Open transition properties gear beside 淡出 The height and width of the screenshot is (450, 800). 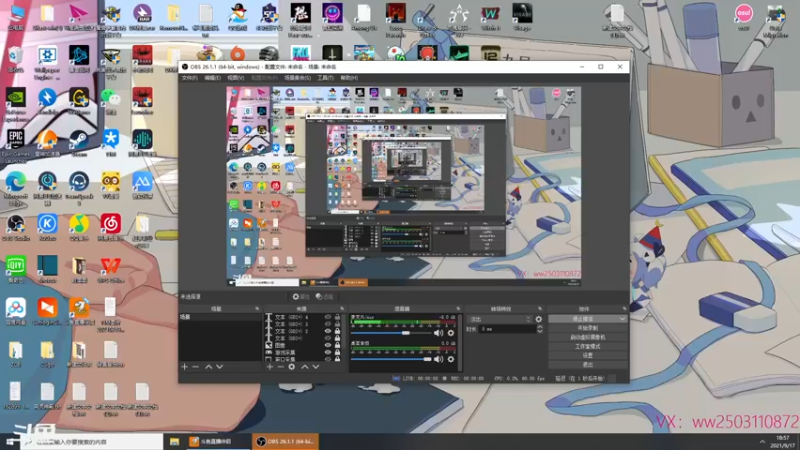click(x=538, y=319)
